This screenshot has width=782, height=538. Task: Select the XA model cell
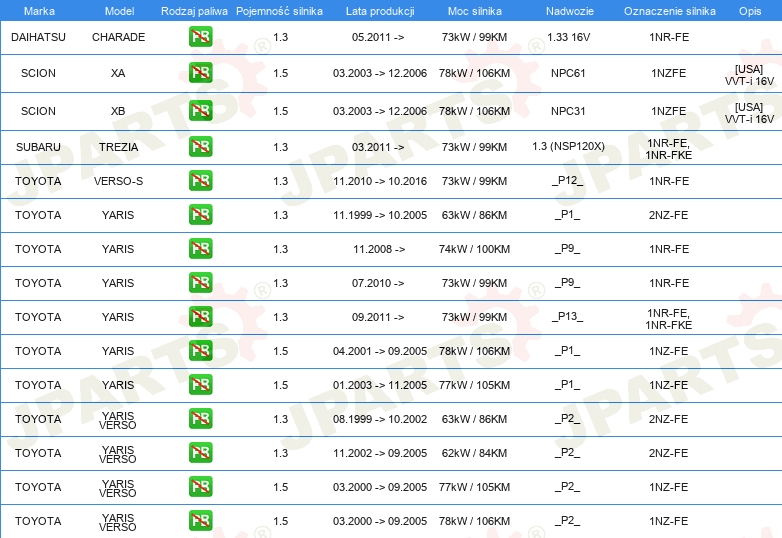tap(118, 73)
